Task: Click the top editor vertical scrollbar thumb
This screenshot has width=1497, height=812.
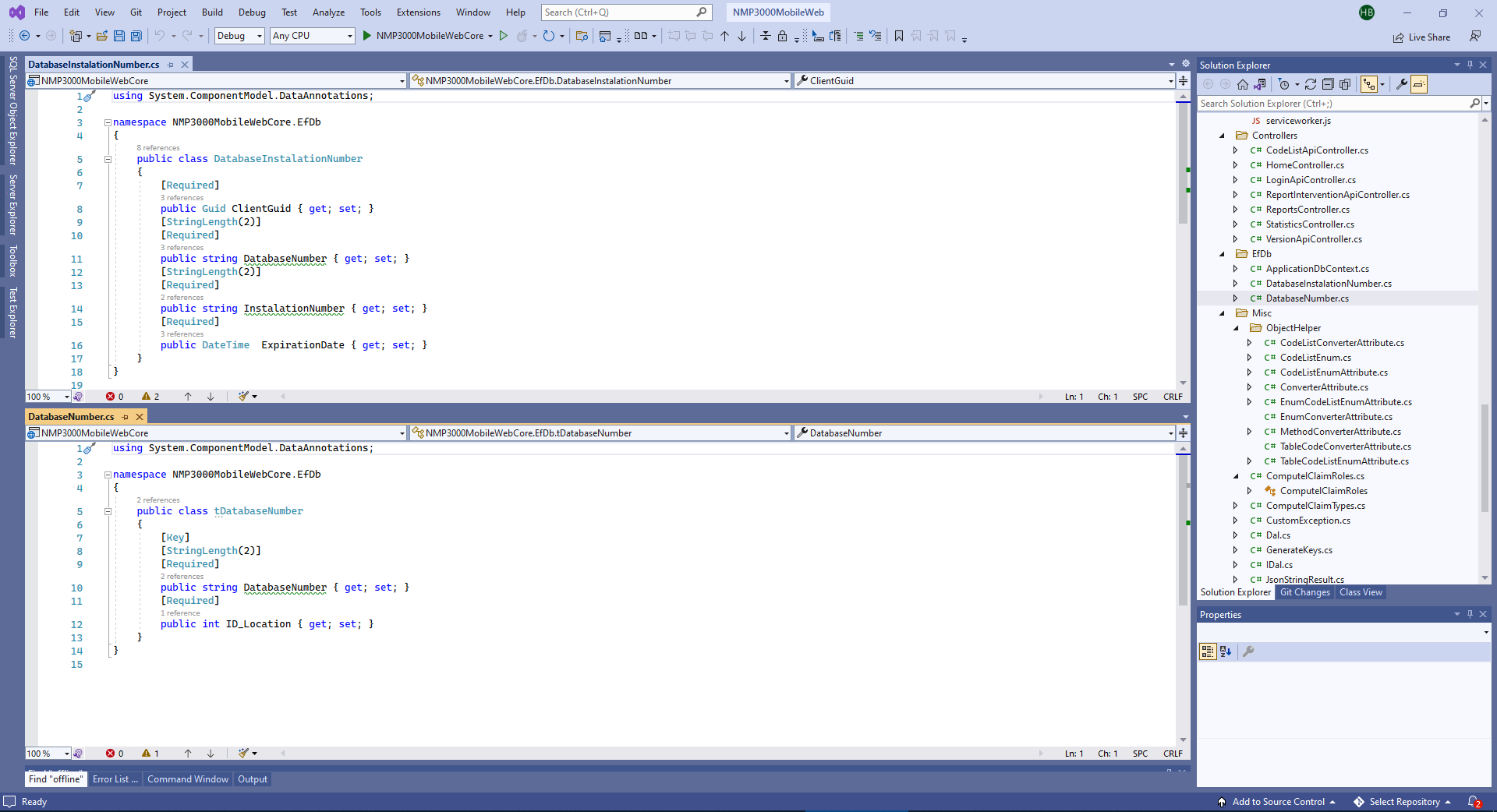Action: coord(1184,165)
